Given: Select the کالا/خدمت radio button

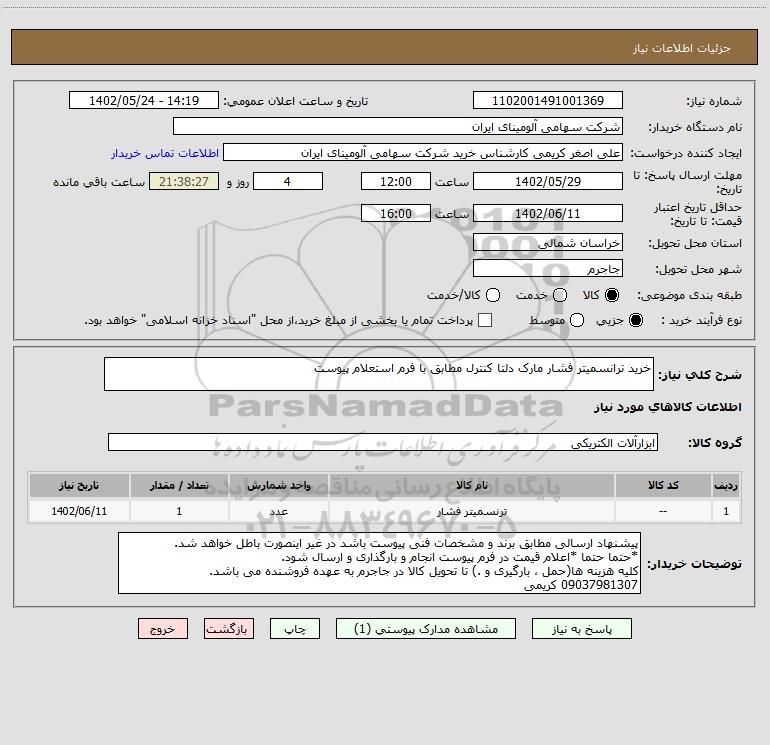Looking at the screenshot, I should tap(493, 295).
